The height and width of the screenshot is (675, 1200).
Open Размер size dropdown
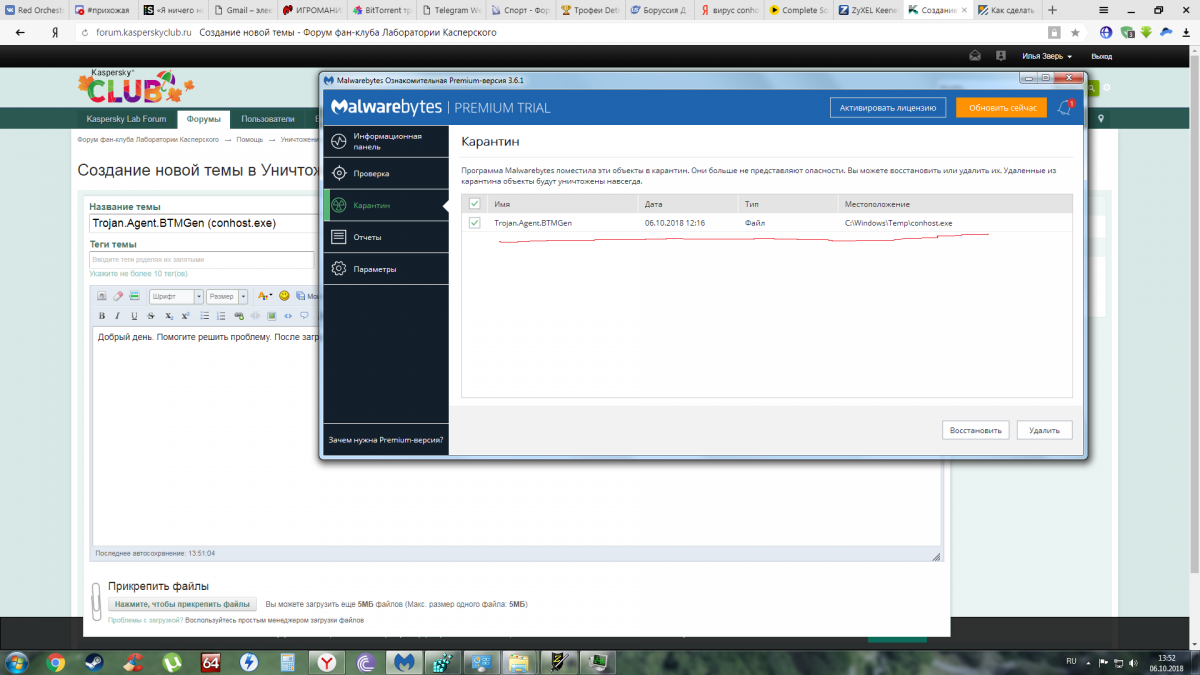tap(228, 296)
